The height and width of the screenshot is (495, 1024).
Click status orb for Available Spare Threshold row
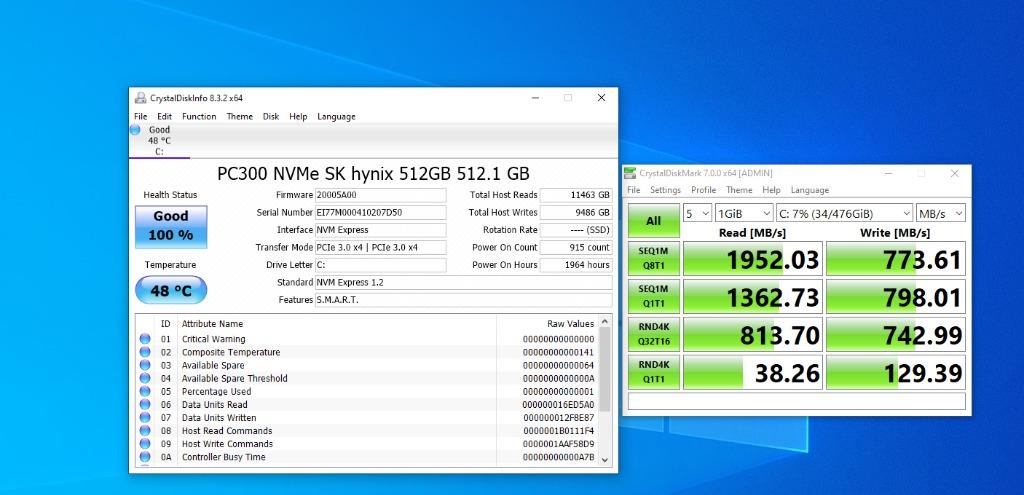(145, 378)
